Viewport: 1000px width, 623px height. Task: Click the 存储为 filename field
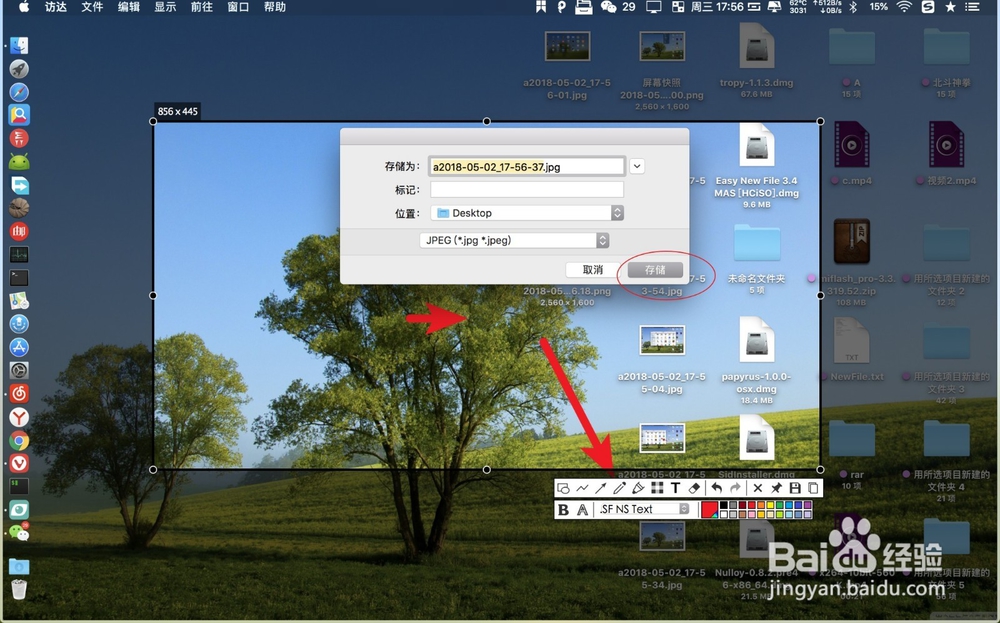pyautogui.click(x=527, y=166)
